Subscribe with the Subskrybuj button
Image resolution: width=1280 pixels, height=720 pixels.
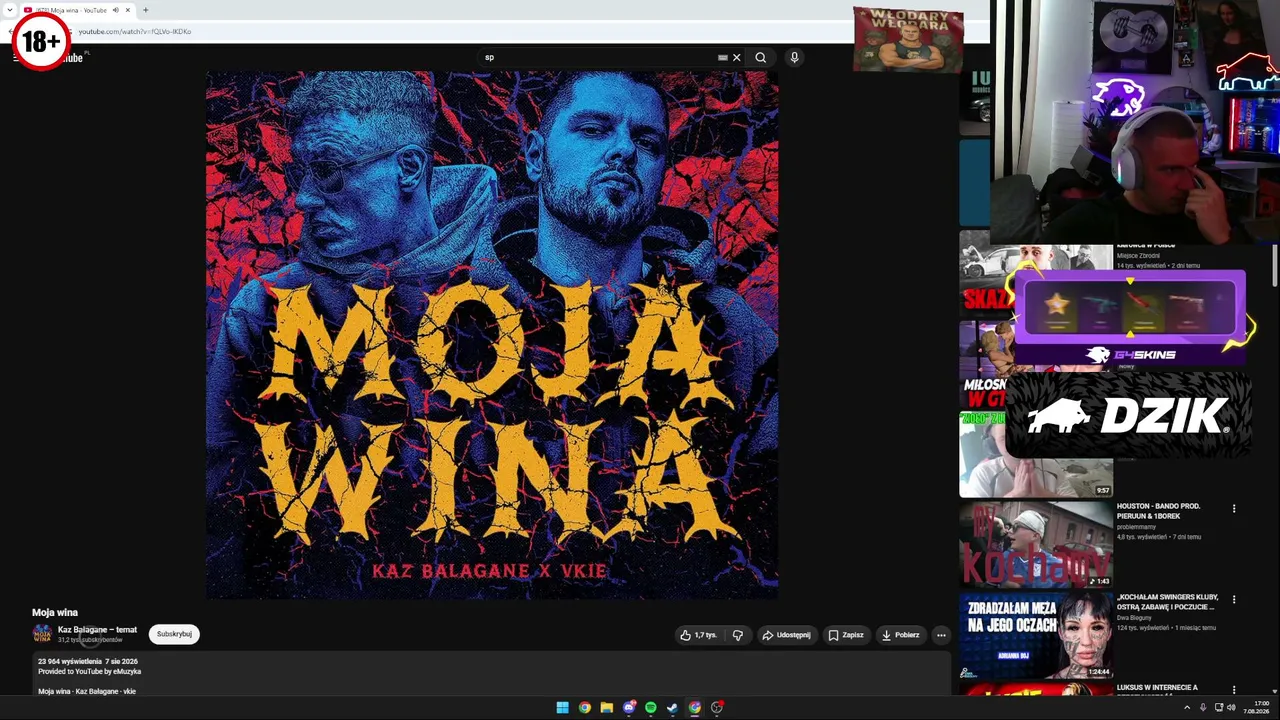click(174, 634)
